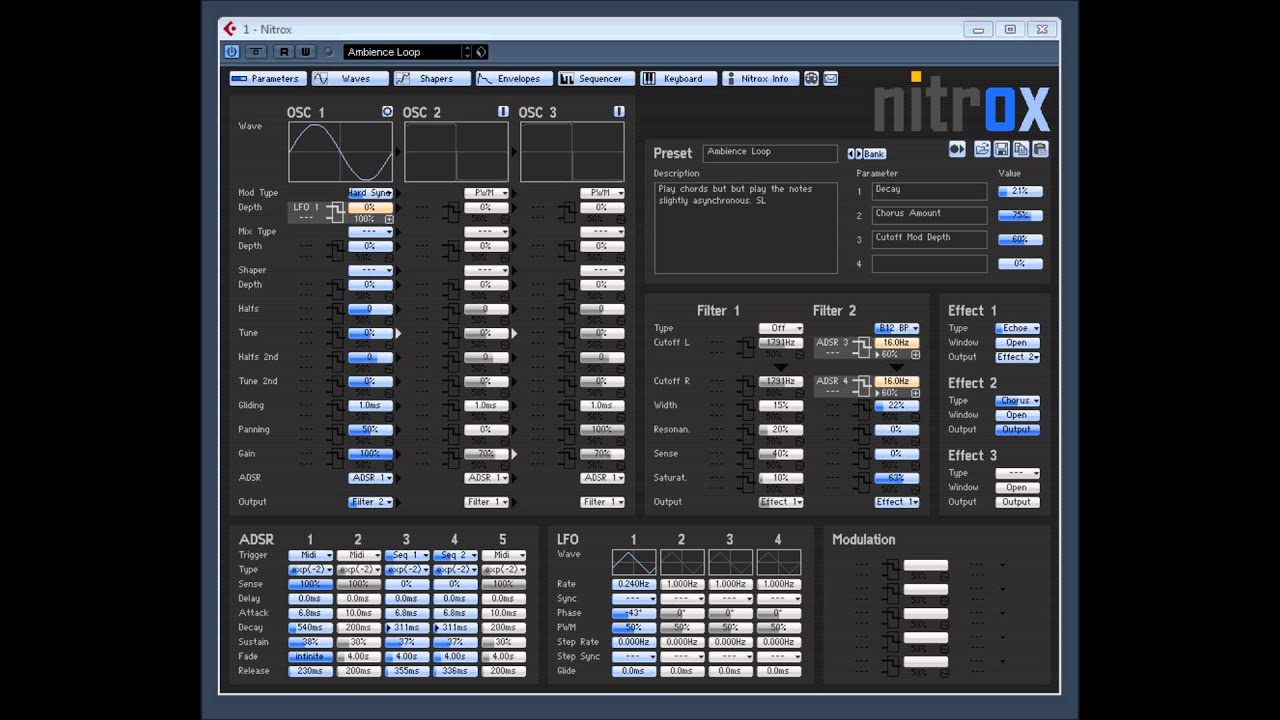The height and width of the screenshot is (720, 1280).
Task: Open Filter 2 Type B12 BP dropdown
Action: 896,328
